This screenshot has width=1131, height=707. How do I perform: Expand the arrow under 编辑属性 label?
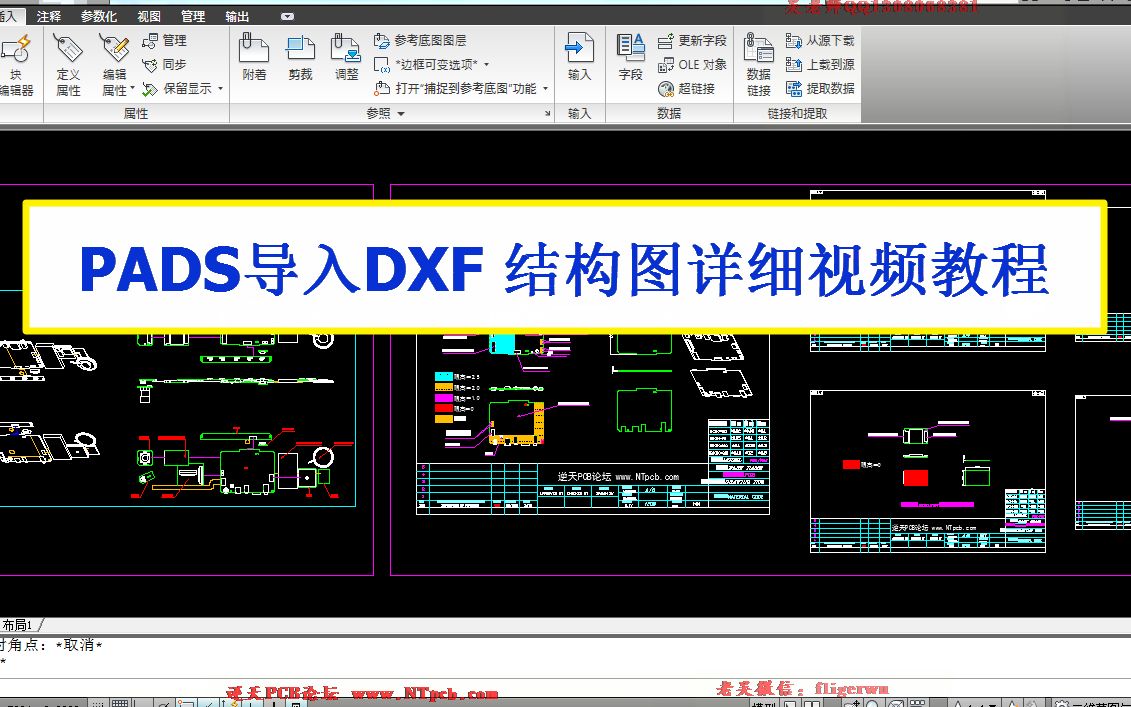(133, 89)
